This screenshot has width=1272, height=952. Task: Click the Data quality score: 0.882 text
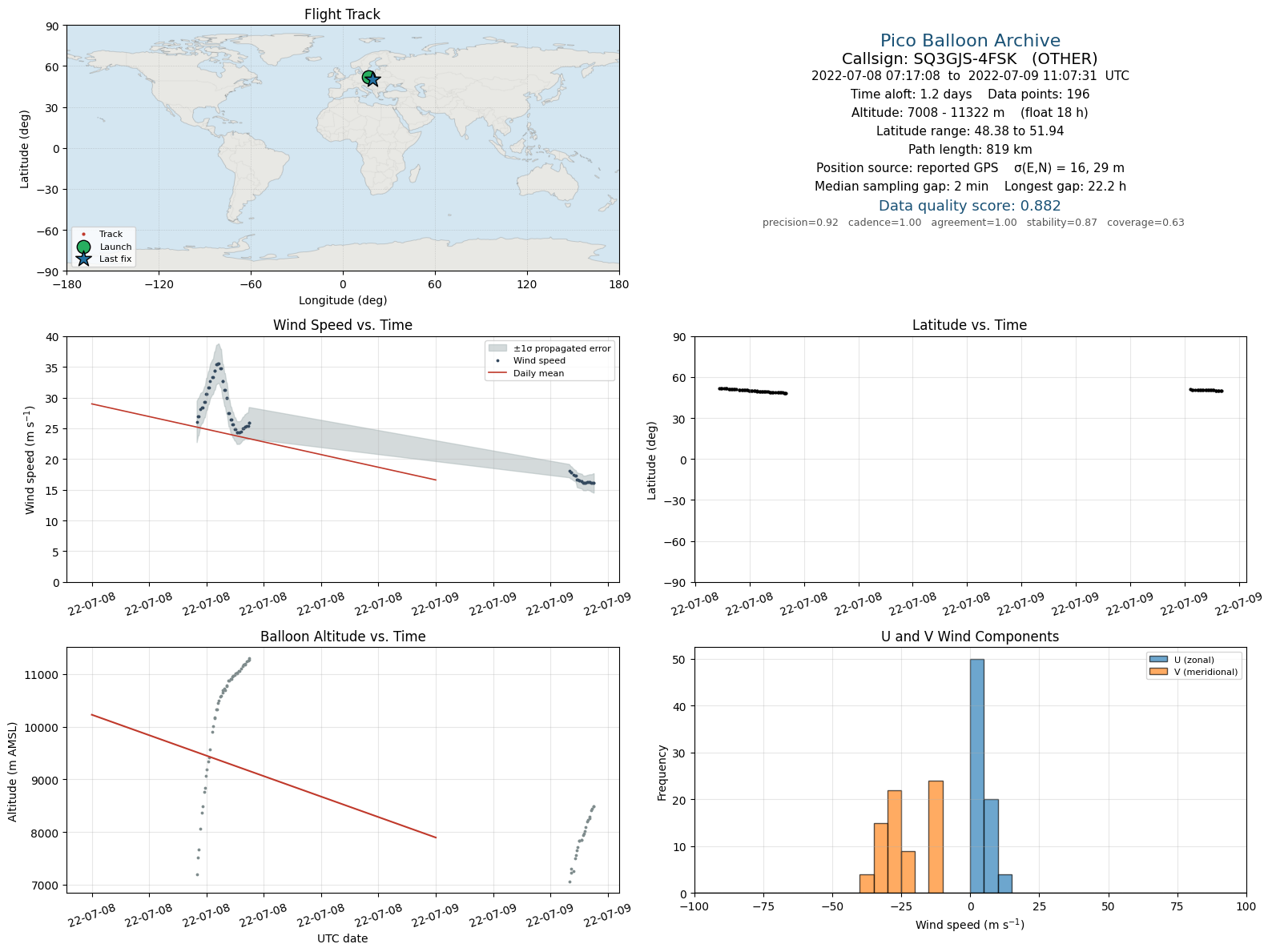click(970, 206)
